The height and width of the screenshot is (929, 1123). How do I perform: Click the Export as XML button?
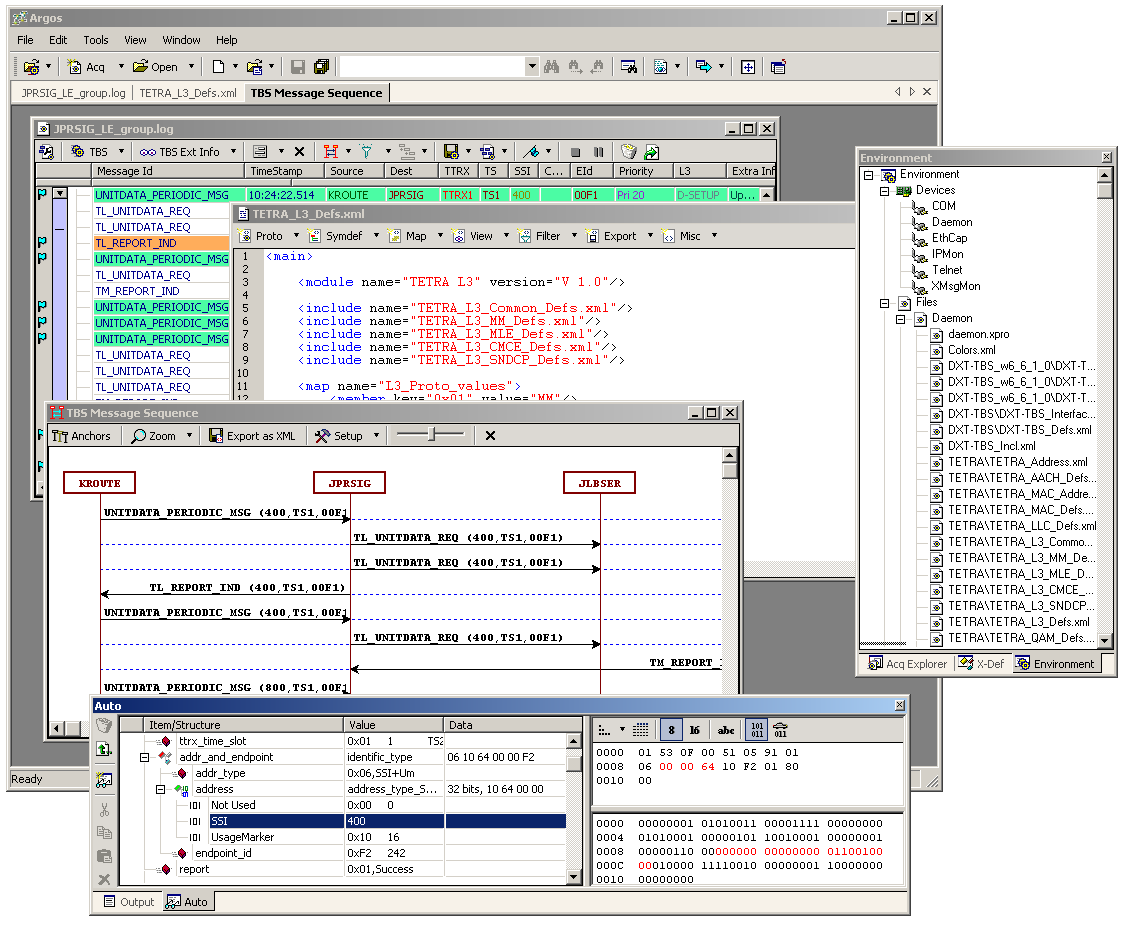click(x=252, y=436)
